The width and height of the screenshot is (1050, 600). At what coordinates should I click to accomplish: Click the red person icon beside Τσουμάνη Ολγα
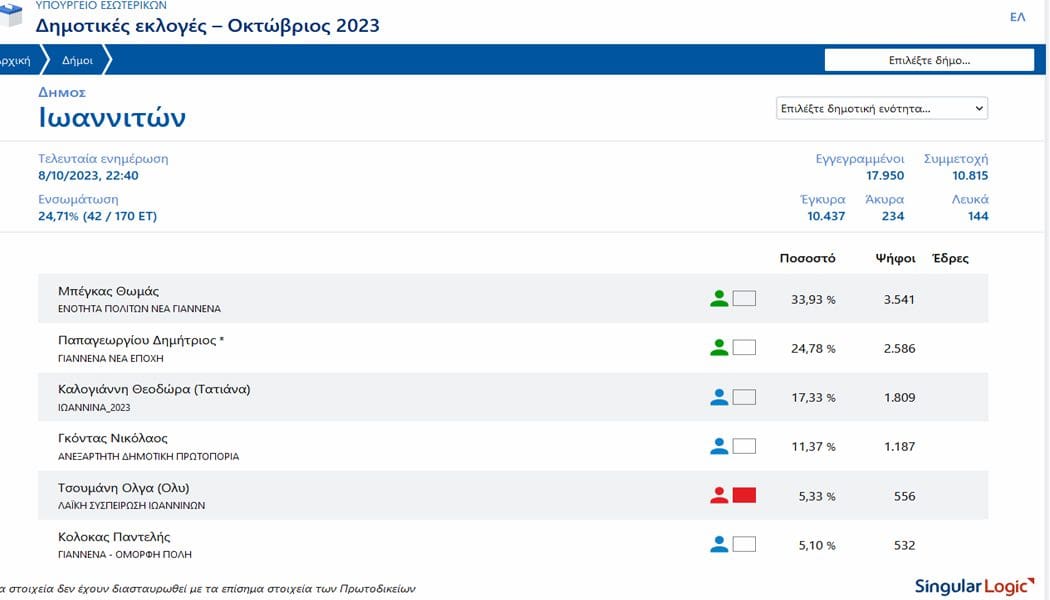pyautogui.click(x=718, y=495)
